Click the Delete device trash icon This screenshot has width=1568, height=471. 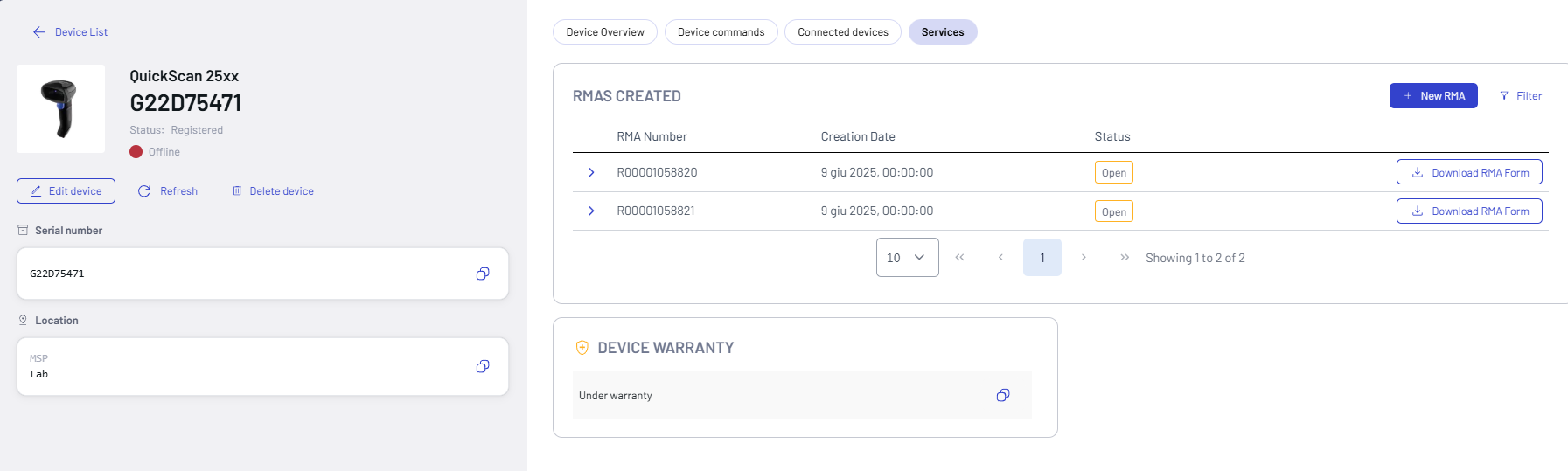[237, 191]
